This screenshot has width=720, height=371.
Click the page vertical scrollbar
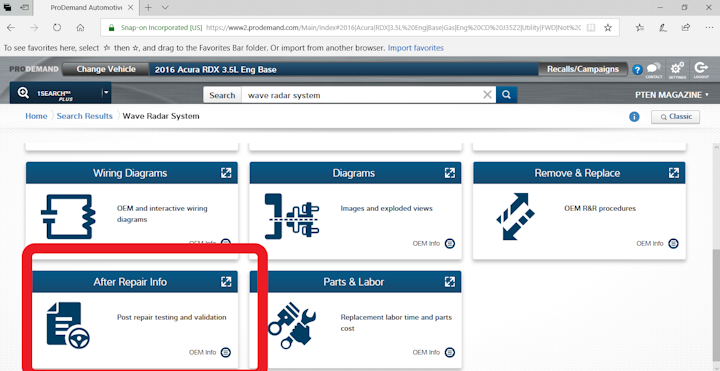coord(716,257)
